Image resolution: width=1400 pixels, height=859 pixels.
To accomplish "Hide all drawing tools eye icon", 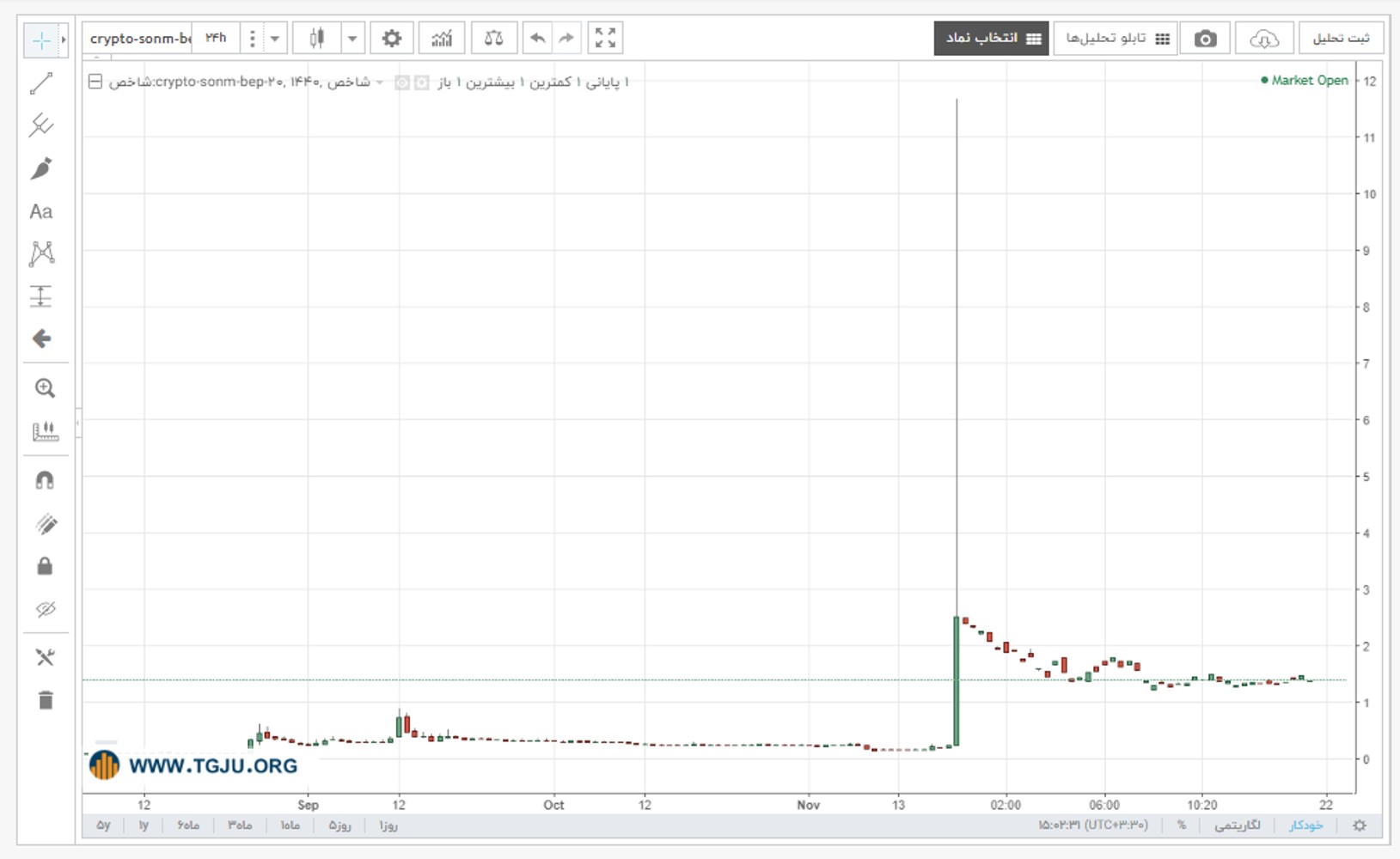I will pos(45,609).
